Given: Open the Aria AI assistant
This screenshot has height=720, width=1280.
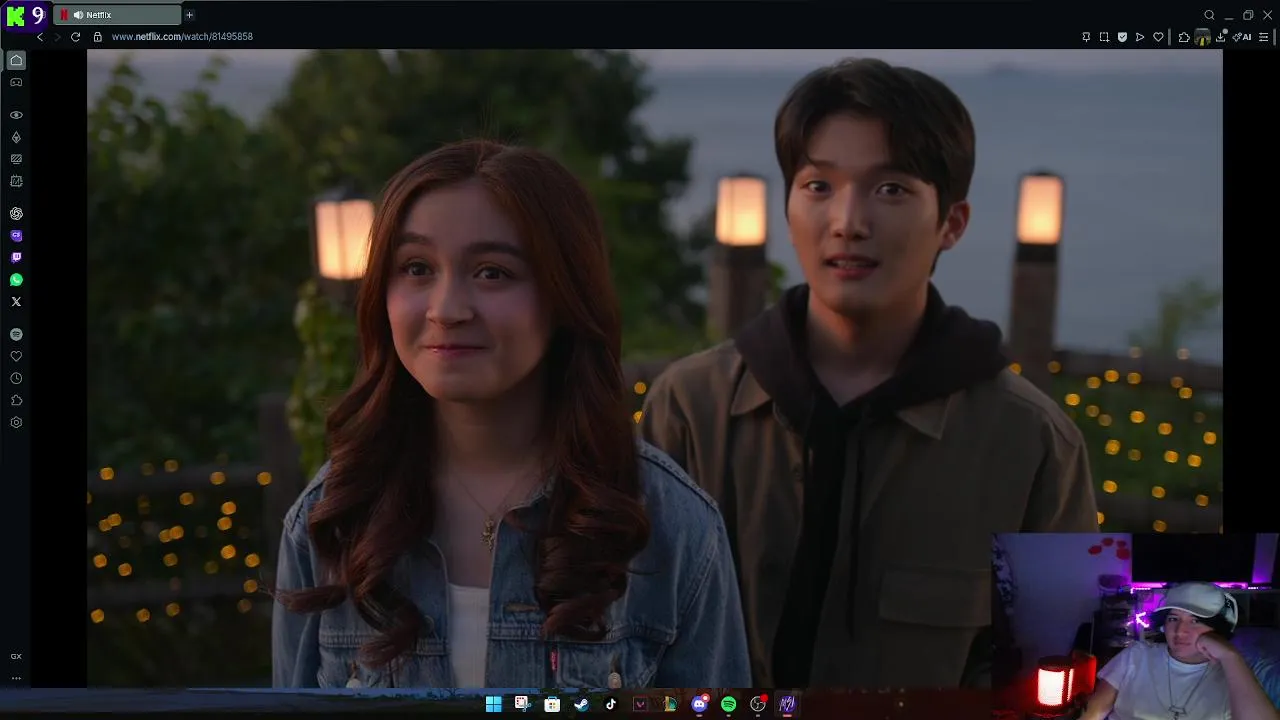Looking at the screenshot, I should click(x=1243, y=37).
